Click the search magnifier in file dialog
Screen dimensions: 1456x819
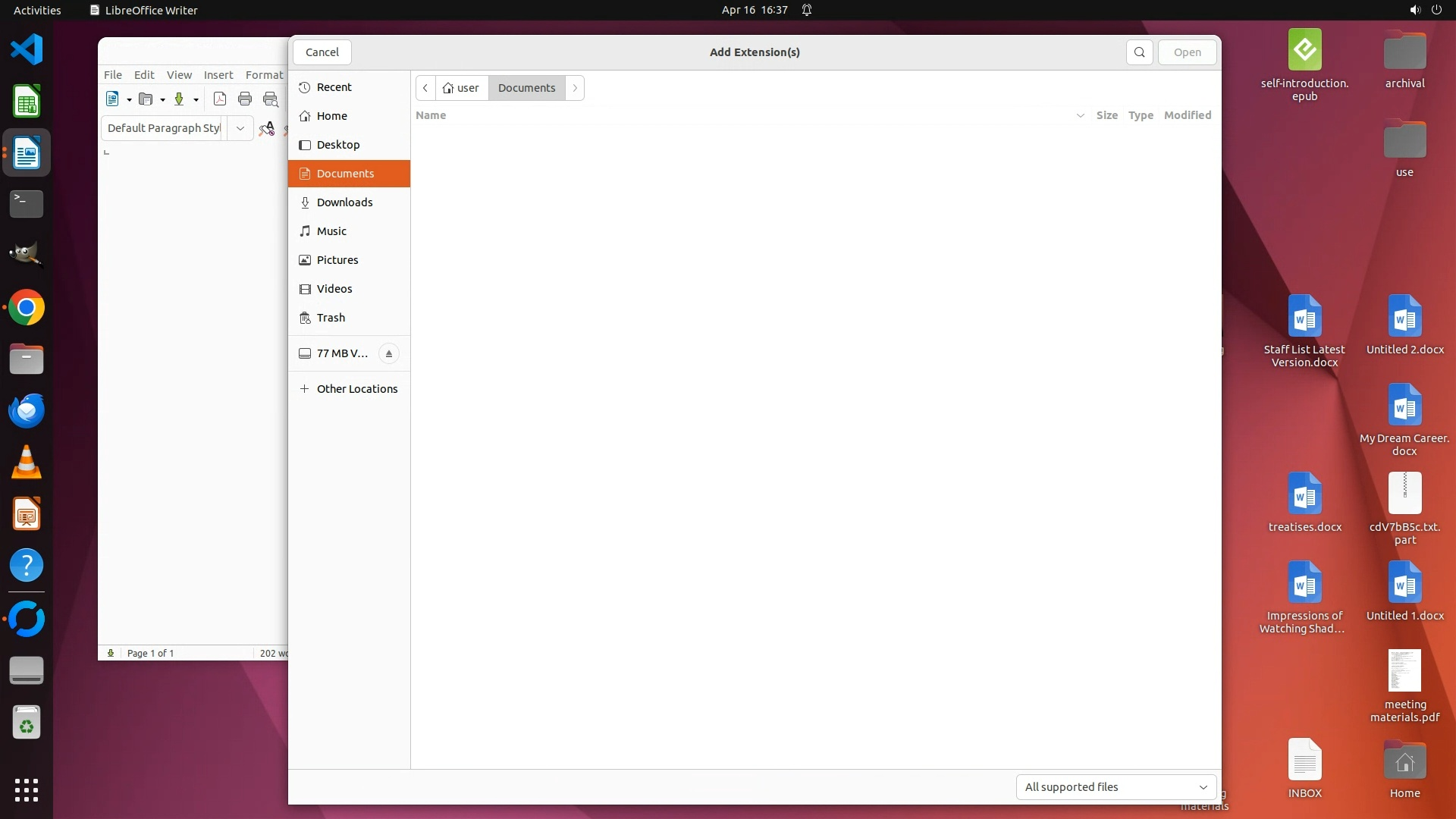point(1139,52)
